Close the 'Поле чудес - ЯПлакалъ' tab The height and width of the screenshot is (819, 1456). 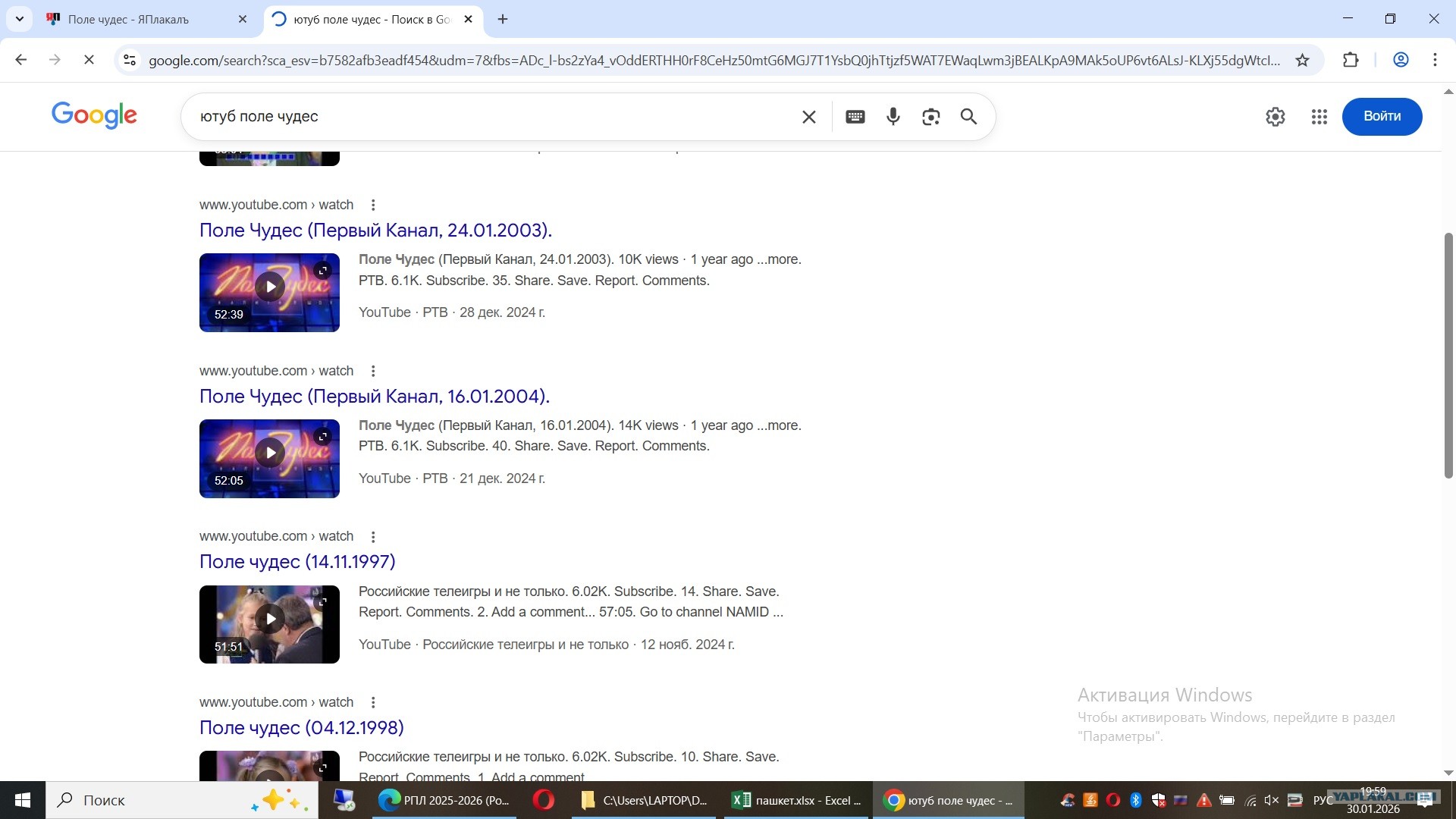(243, 19)
